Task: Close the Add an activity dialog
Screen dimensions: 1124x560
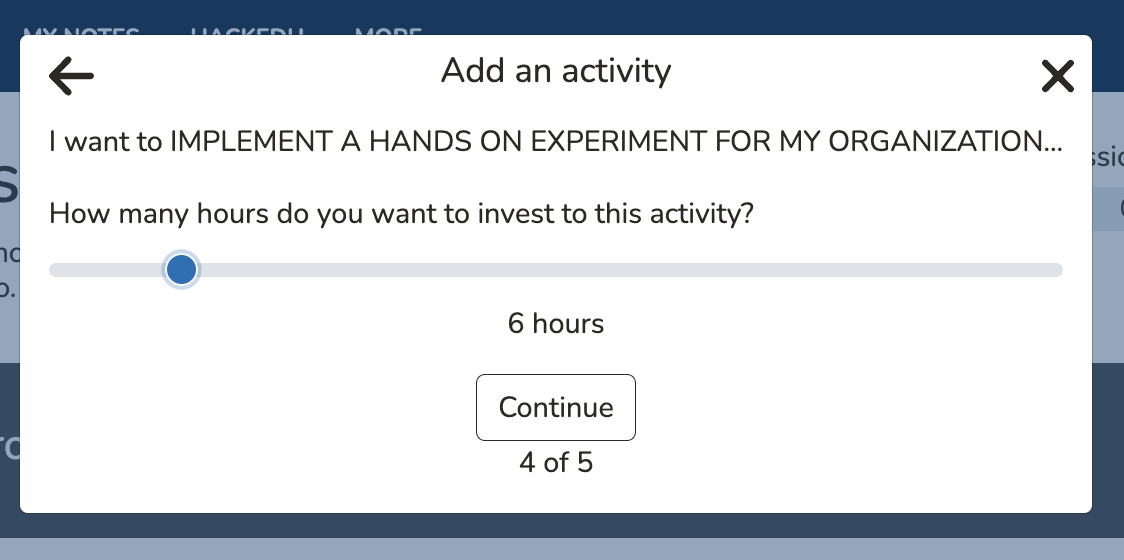Action: point(1057,76)
